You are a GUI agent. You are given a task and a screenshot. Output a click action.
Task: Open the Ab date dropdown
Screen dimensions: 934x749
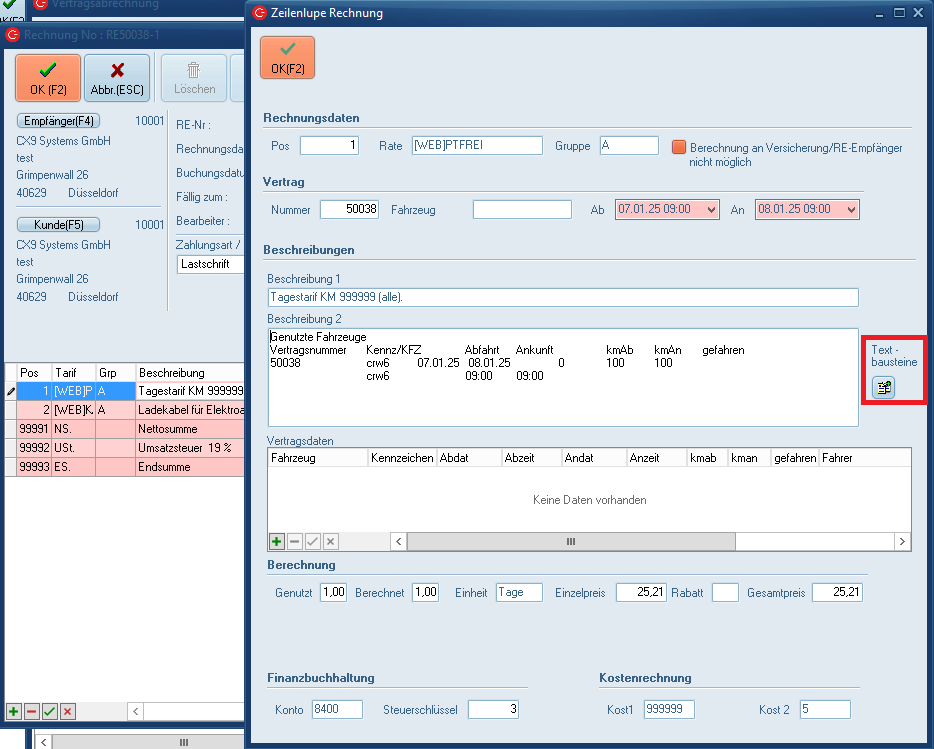[711, 210]
